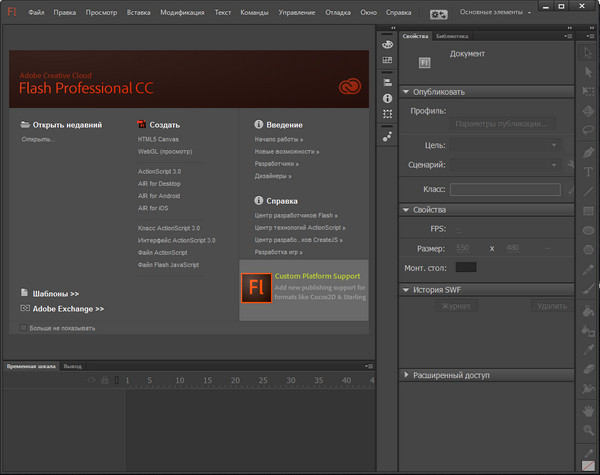
Task: Toggle layer visibility eye in timeline header
Action: 91,380
